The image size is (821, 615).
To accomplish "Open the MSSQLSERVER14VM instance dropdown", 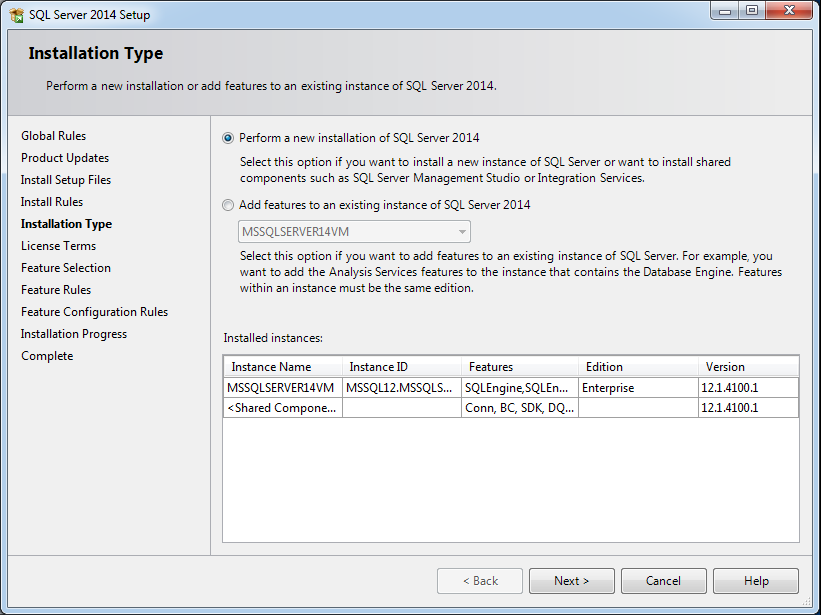I will 353,232.
